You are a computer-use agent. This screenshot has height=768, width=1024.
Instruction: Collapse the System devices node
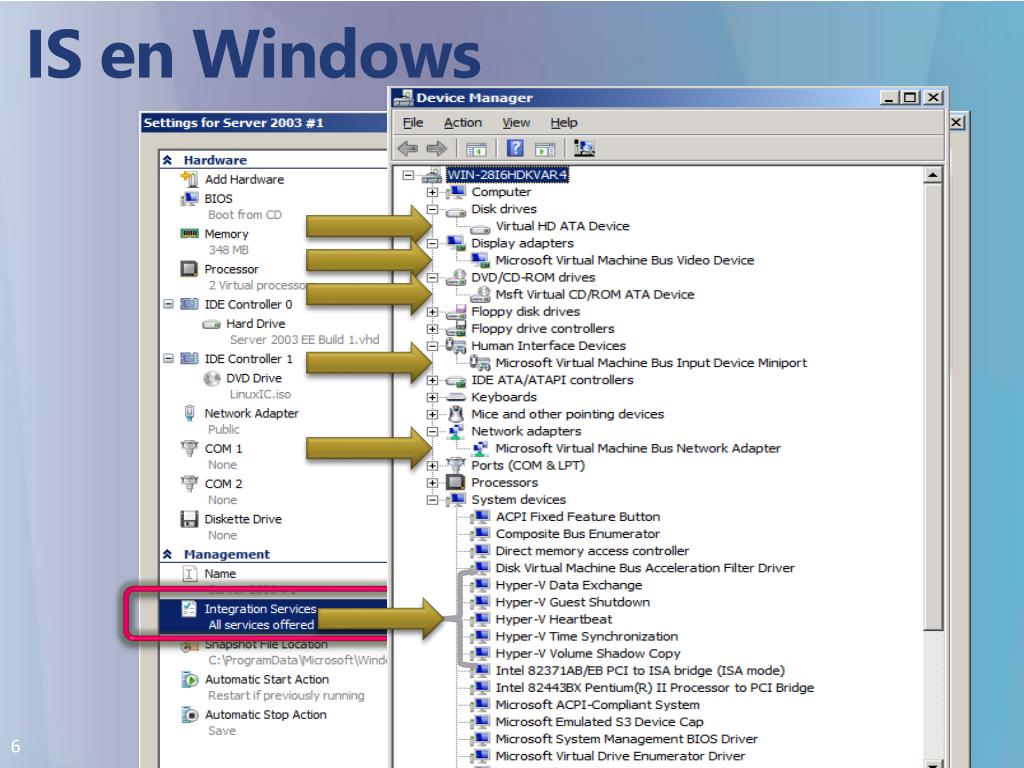[432, 500]
